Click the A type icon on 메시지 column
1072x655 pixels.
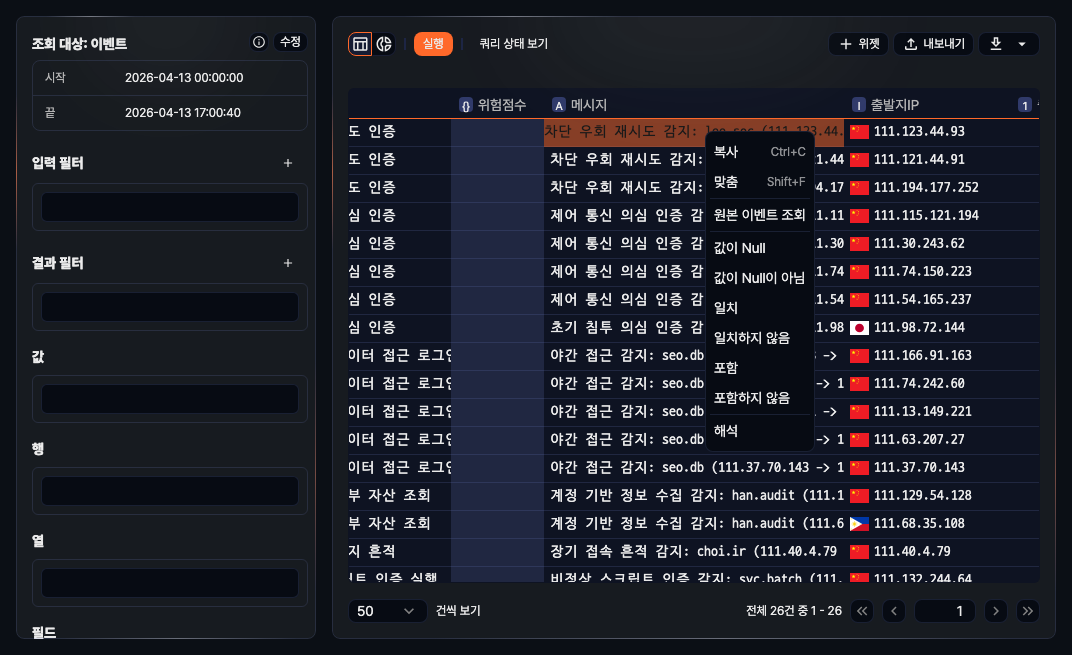pos(558,104)
